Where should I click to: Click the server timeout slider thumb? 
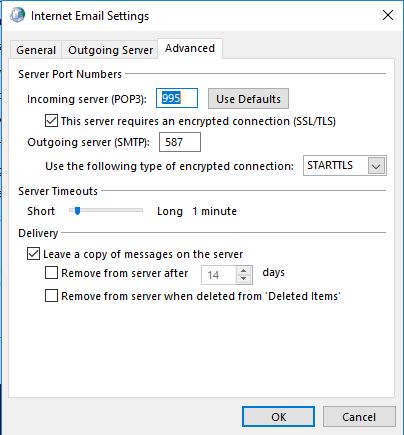point(77,211)
